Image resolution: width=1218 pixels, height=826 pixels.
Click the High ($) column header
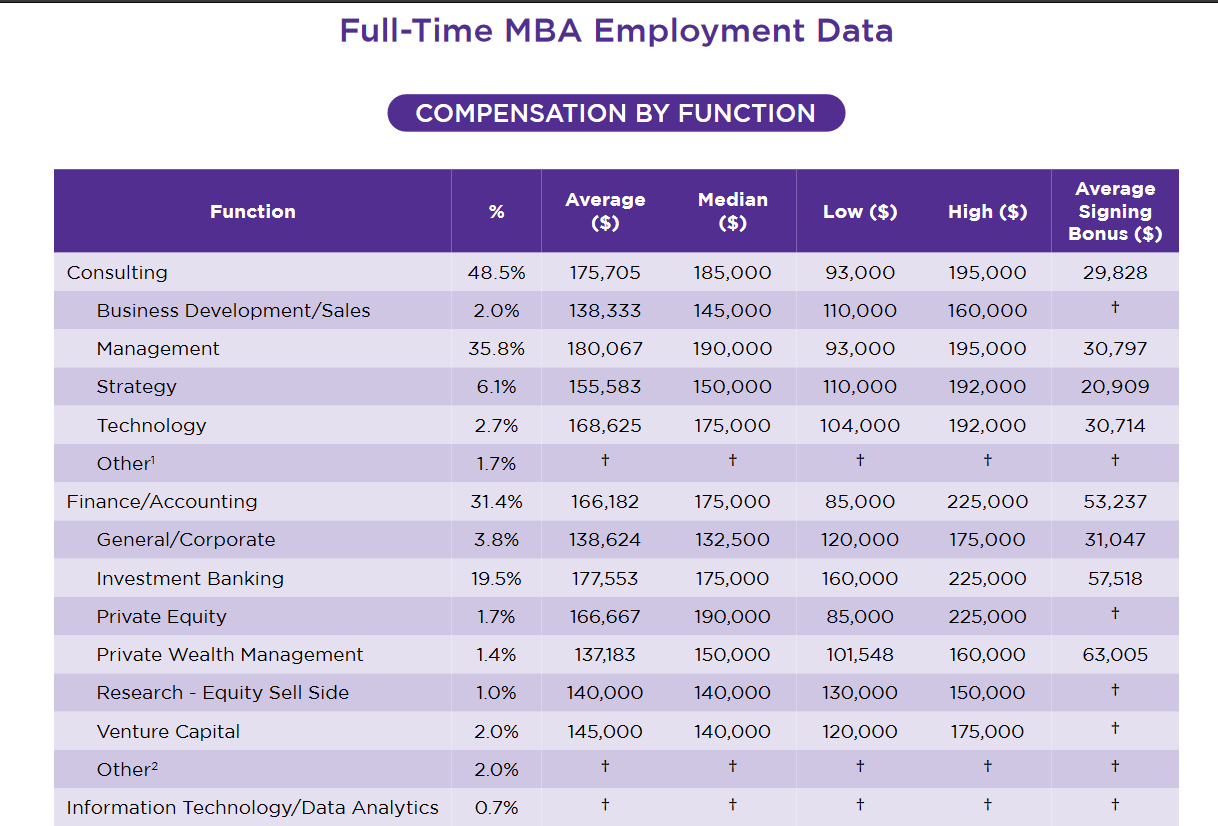[x=987, y=211]
